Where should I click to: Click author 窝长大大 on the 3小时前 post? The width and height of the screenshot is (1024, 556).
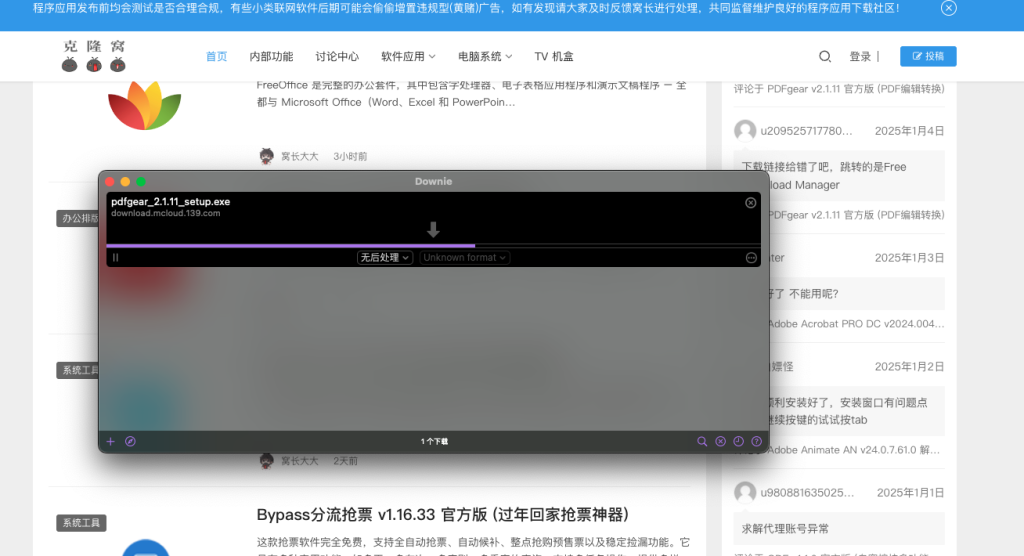[299, 157]
